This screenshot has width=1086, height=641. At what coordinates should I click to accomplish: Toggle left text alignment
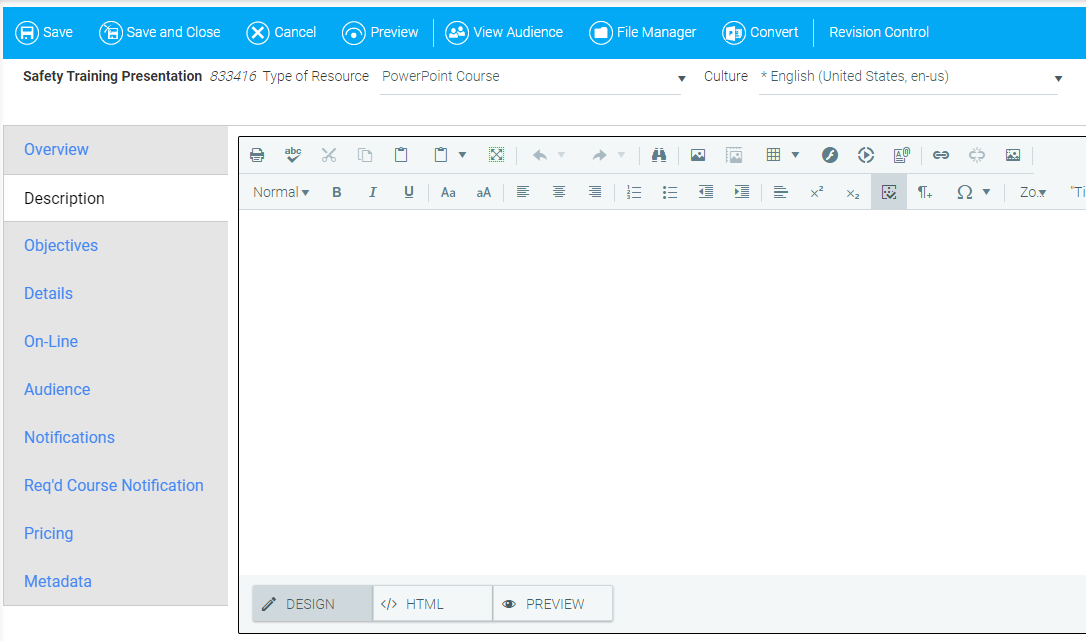coord(523,192)
